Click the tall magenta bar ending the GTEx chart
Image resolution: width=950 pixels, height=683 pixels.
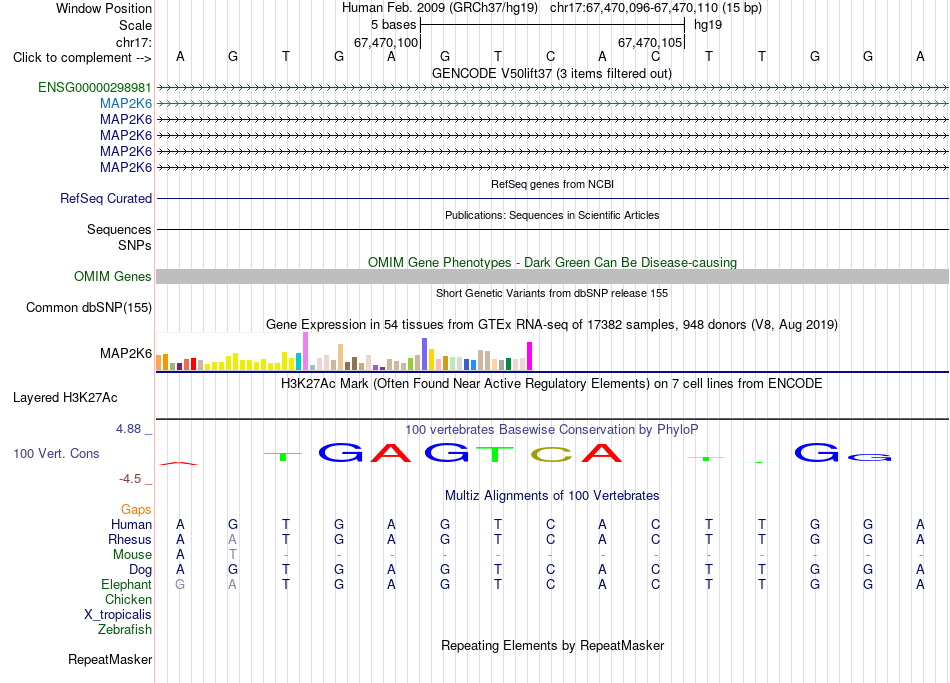coord(530,356)
